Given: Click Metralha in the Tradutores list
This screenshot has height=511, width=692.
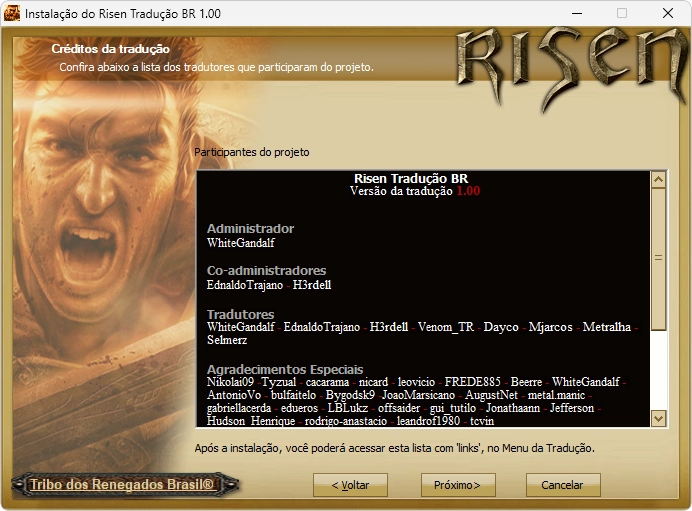Looking at the screenshot, I should click(606, 327).
